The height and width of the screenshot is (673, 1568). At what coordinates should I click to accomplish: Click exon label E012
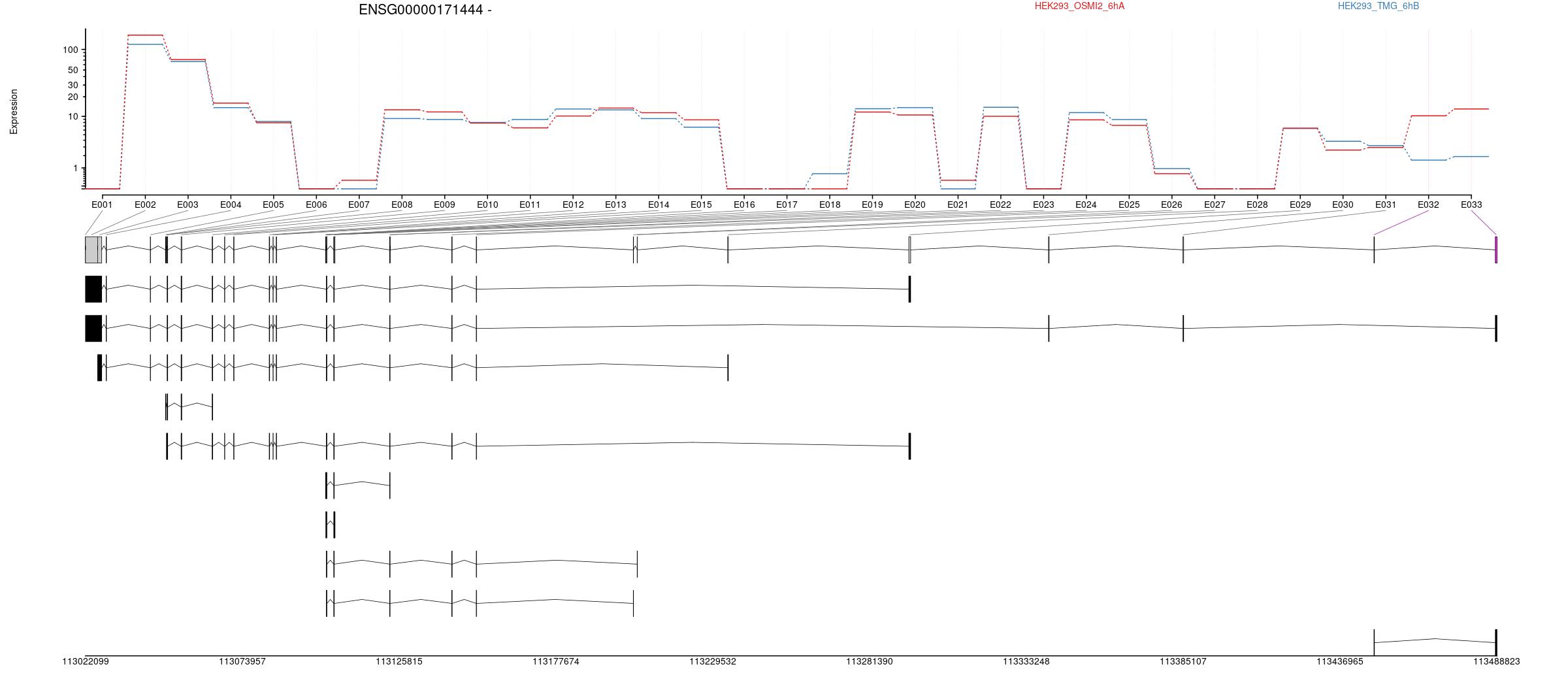coord(573,205)
